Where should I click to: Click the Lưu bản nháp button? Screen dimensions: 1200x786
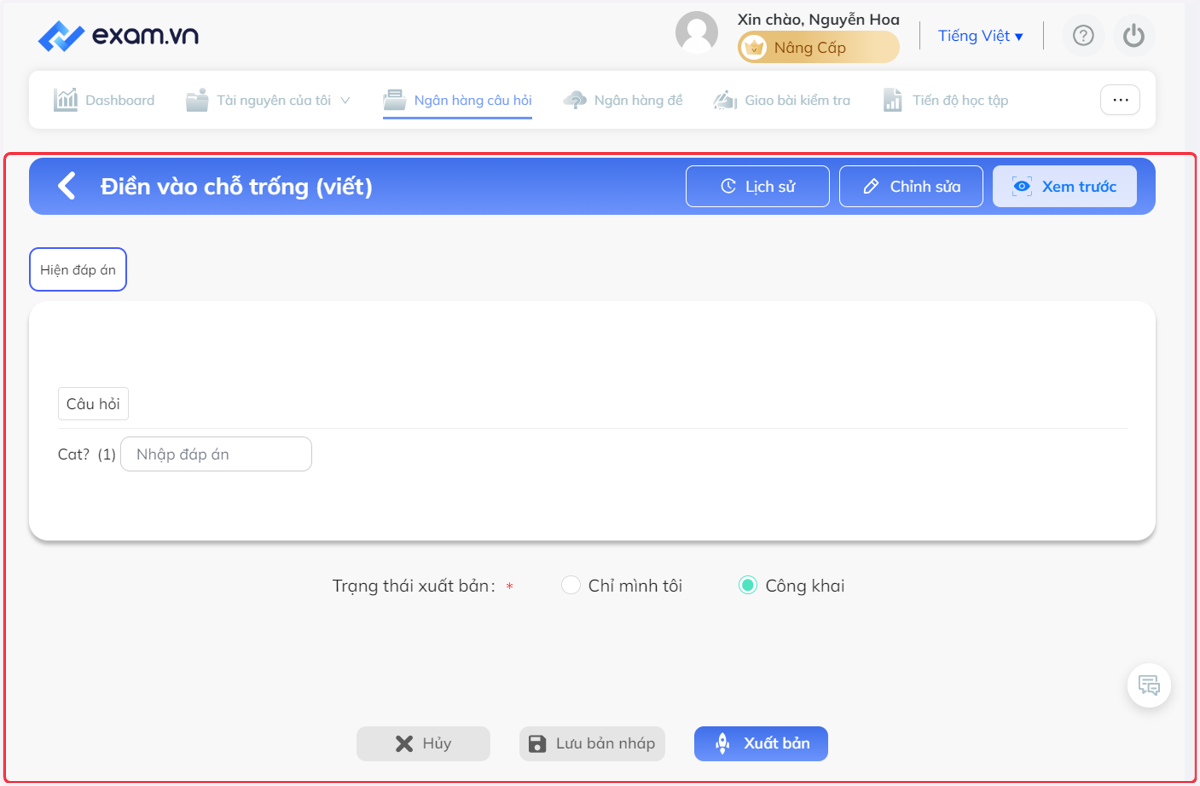click(x=592, y=744)
